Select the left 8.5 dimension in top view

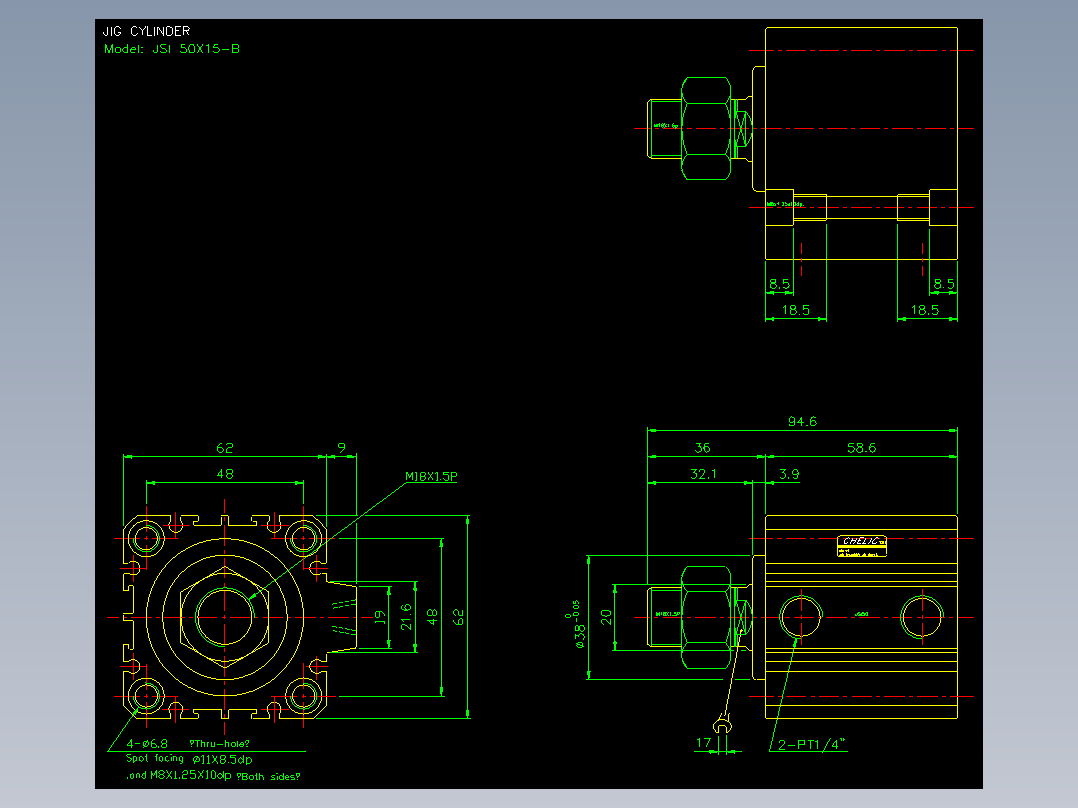[780, 284]
